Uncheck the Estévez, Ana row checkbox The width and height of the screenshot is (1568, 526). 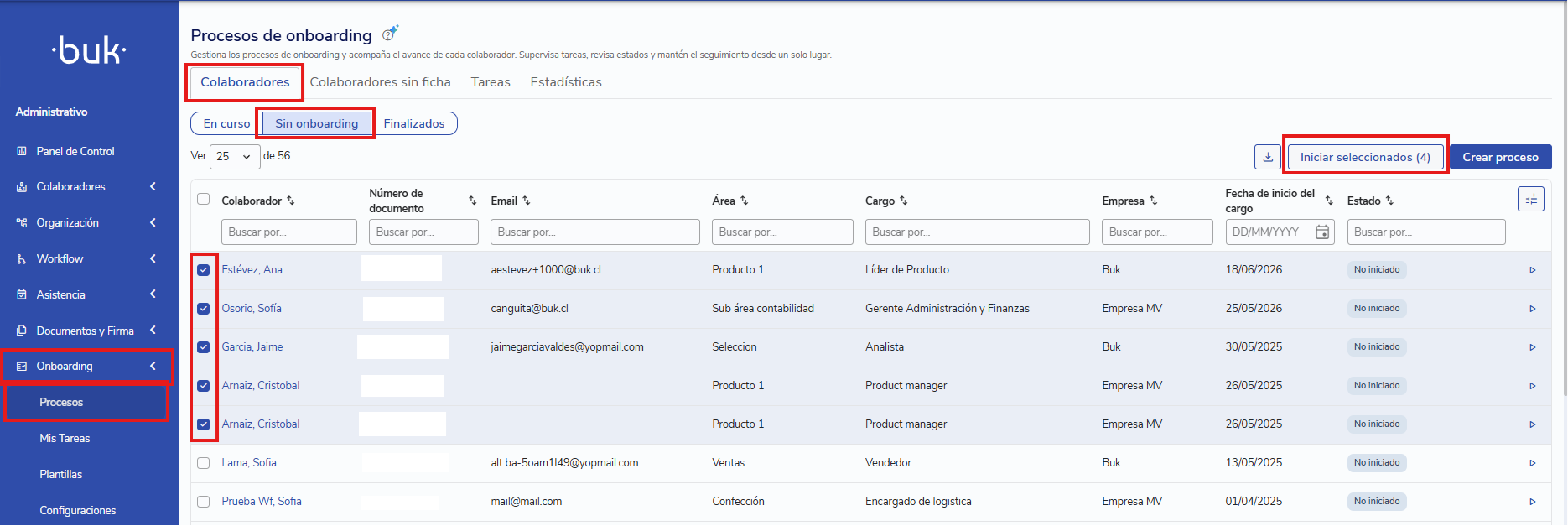pyautogui.click(x=203, y=270)
